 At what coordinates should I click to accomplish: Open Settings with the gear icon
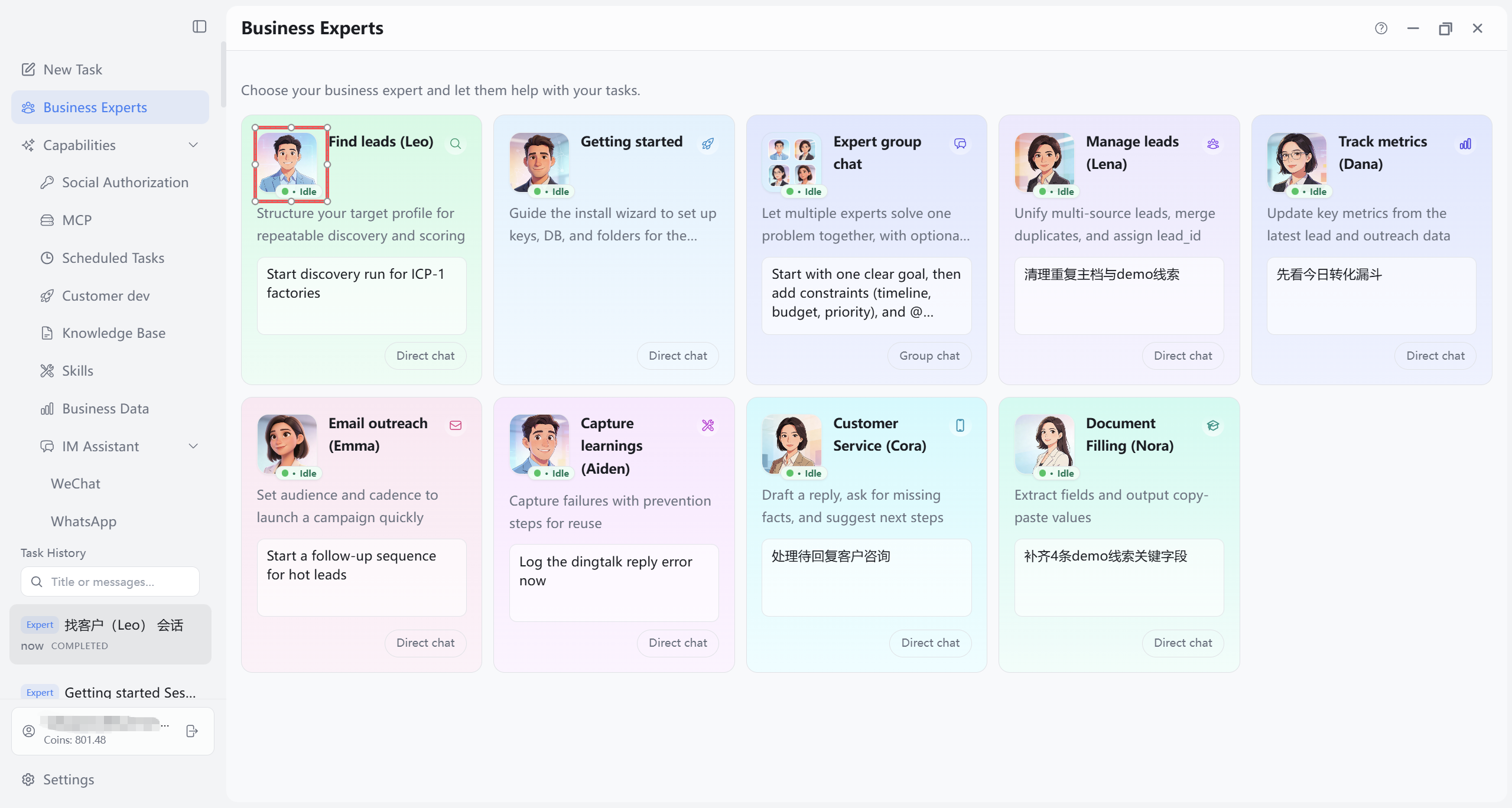[28, 780]
